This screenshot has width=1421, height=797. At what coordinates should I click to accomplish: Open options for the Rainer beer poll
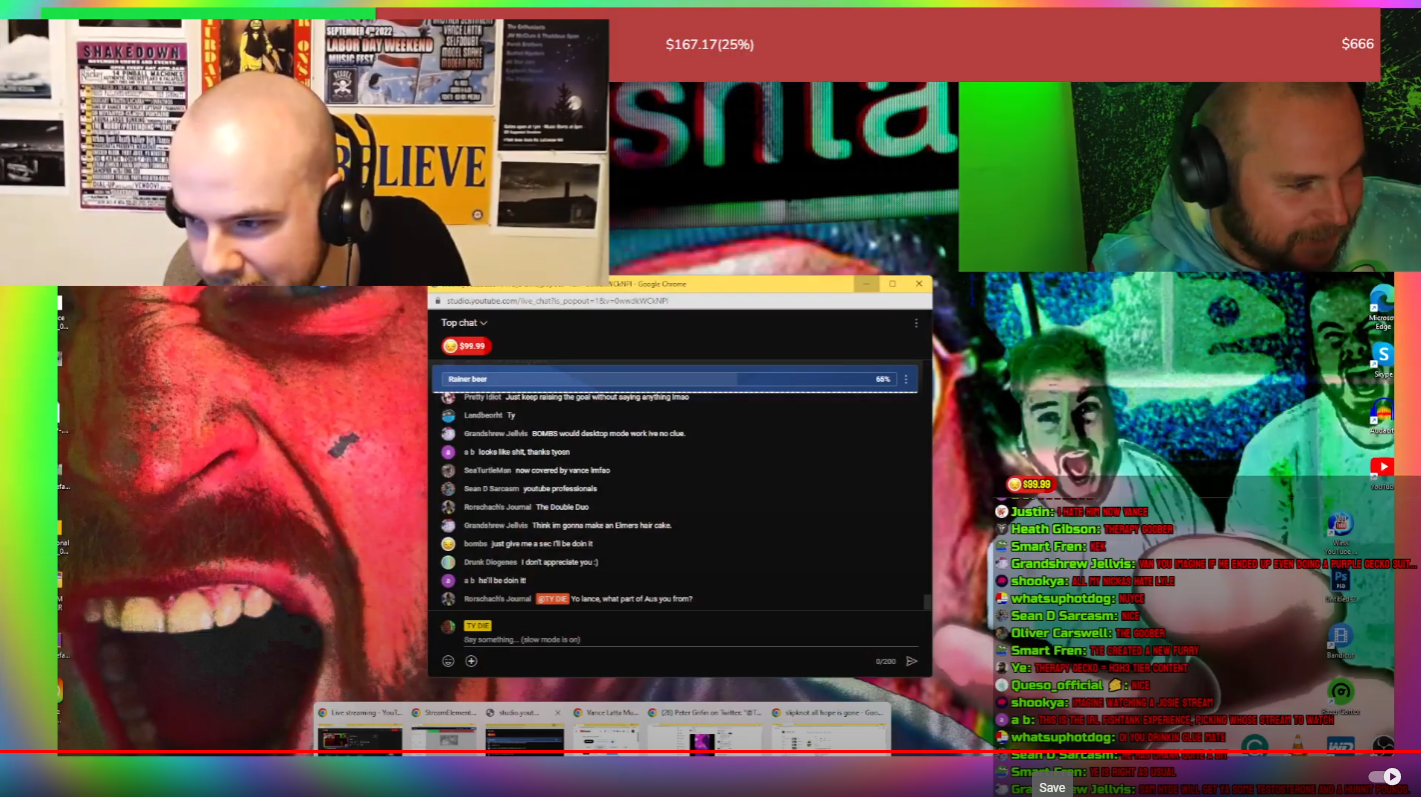906,379
